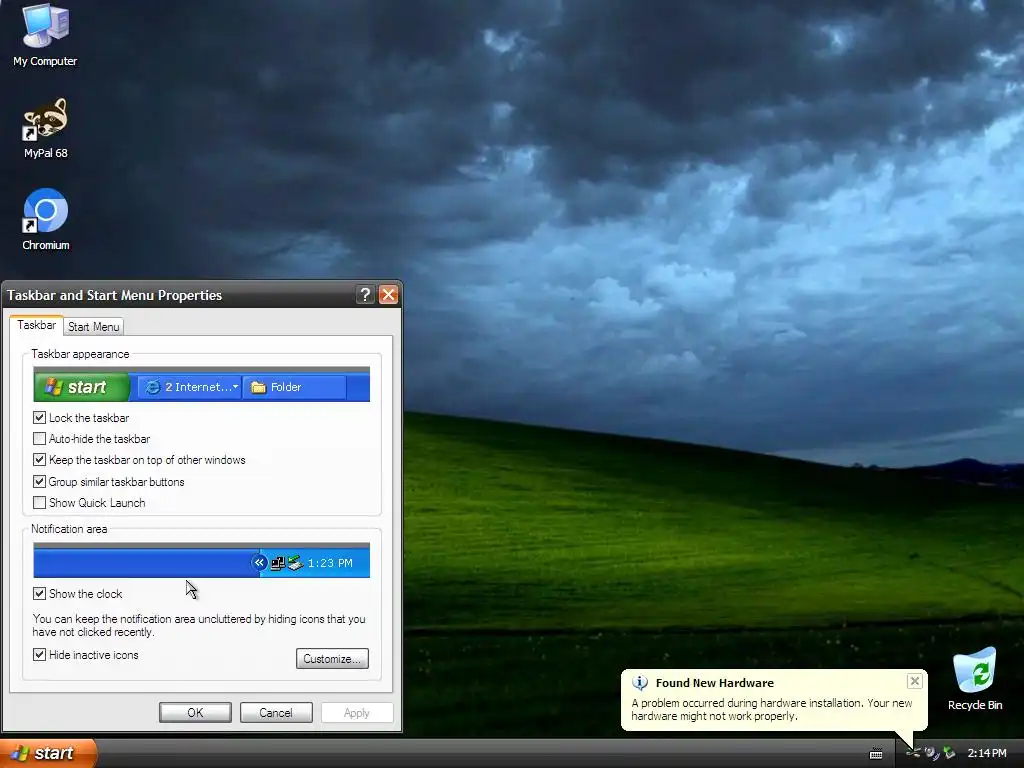
Task: Click the start button in appearance preview
Action: pos(82,387)
